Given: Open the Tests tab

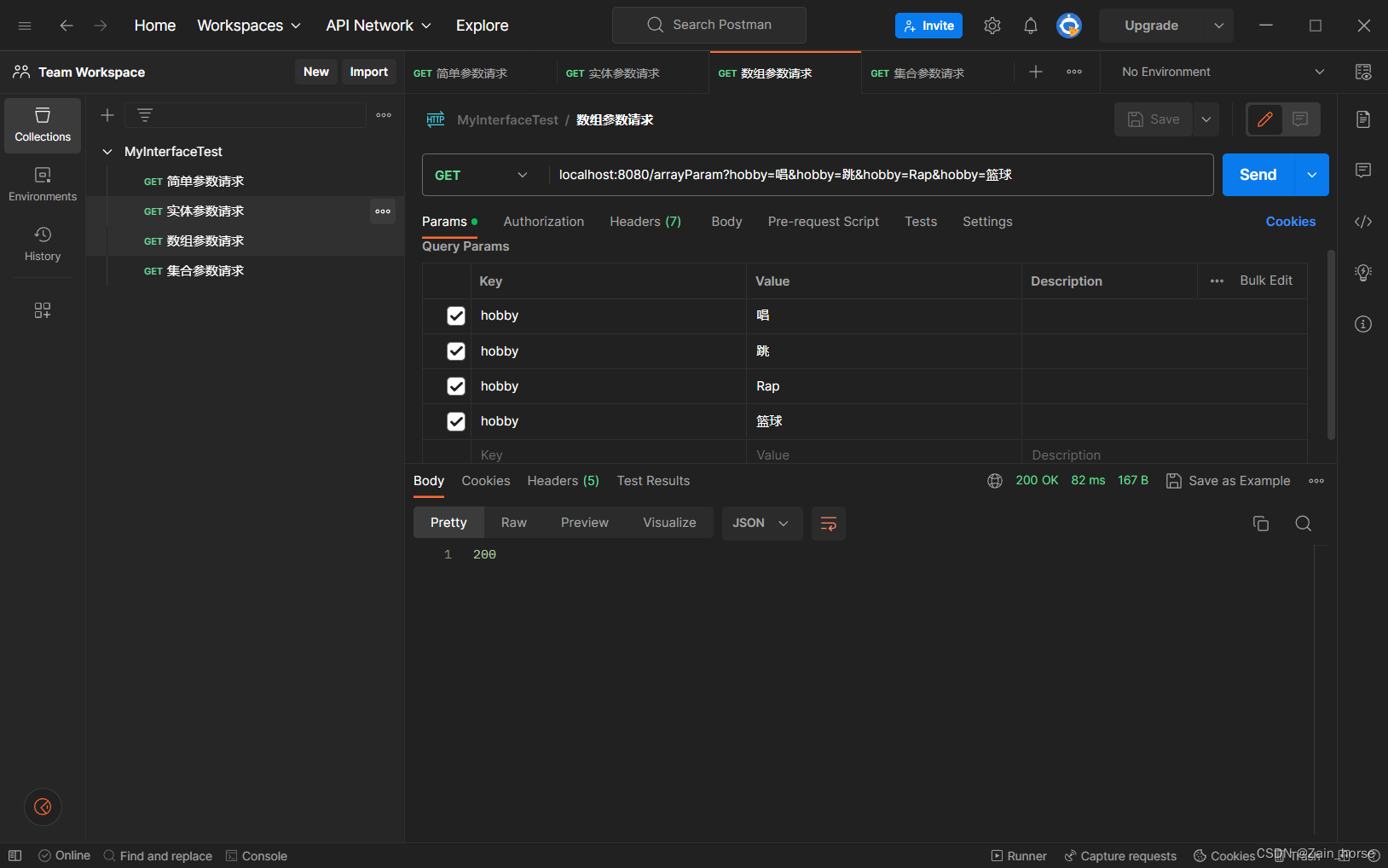Looking at the screenshot, I should pyautogui.click(x=921, y=222).
